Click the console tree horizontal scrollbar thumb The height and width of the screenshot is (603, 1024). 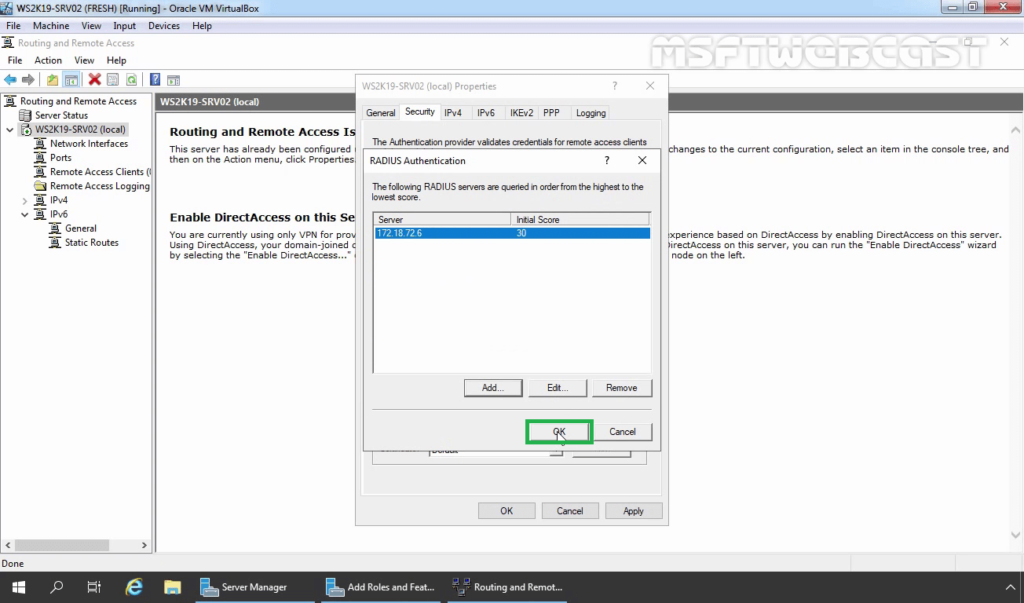pyautogui.click(x=62, y=545)
